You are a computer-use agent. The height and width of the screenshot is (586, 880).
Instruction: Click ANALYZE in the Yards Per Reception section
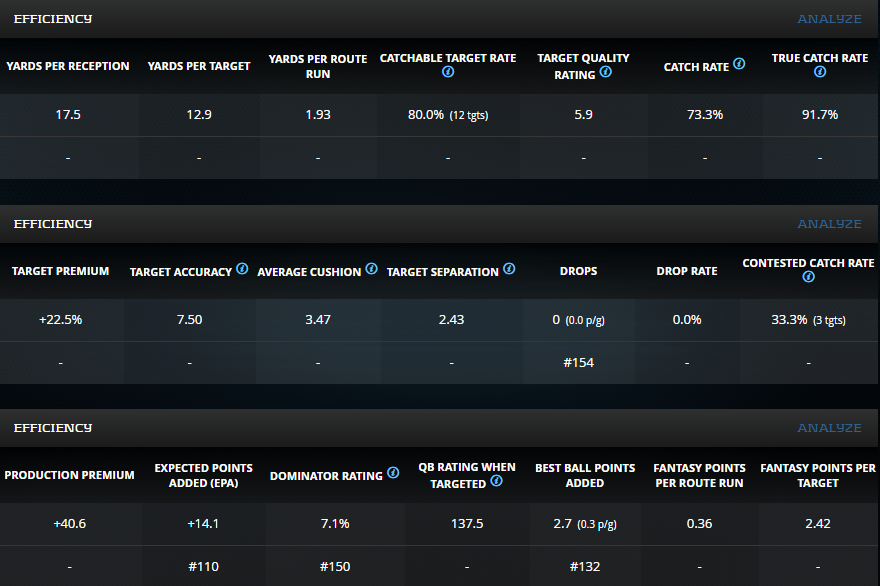(x=829, y=19)
